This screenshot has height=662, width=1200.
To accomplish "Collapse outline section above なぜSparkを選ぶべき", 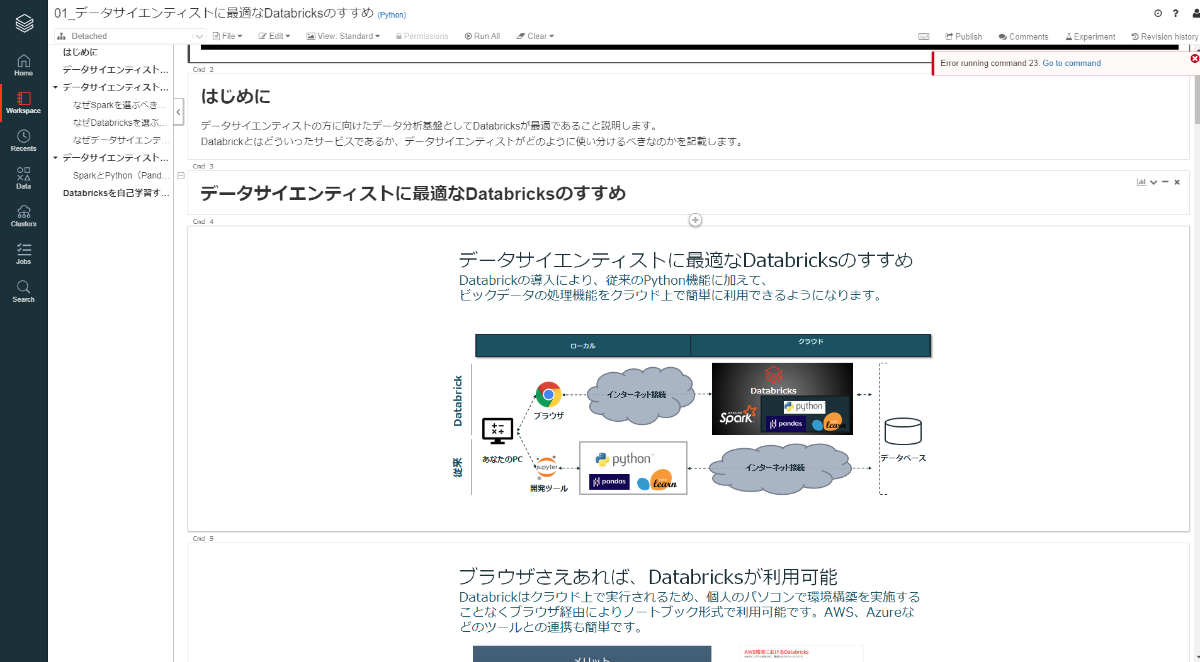I will (x=56, y=87).
